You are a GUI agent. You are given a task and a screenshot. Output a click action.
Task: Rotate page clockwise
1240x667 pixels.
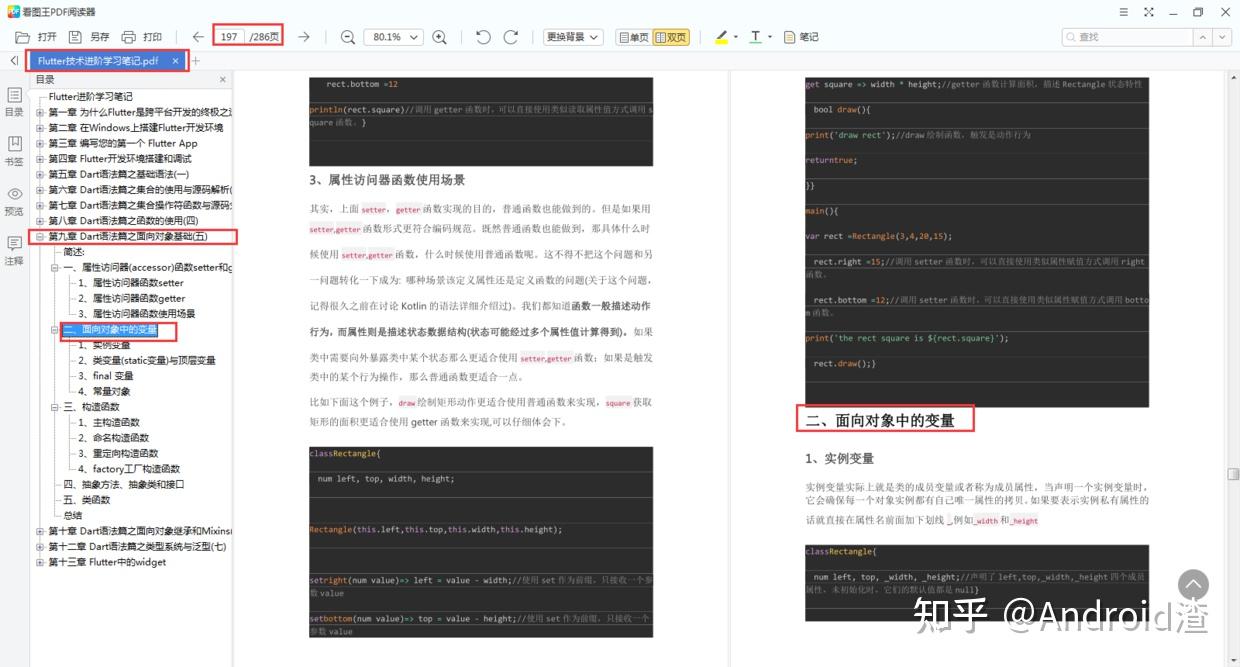(x=511, y=37)
